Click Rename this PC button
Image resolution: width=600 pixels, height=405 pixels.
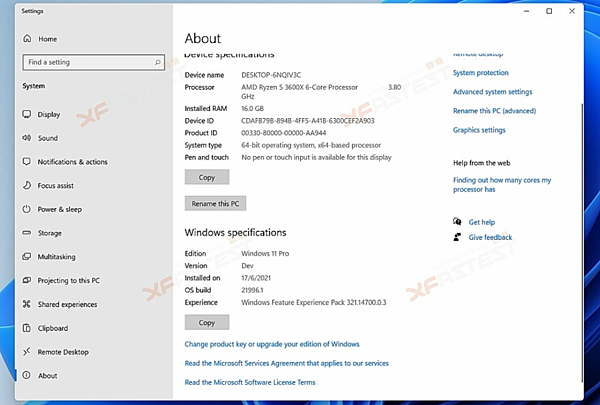215,204
